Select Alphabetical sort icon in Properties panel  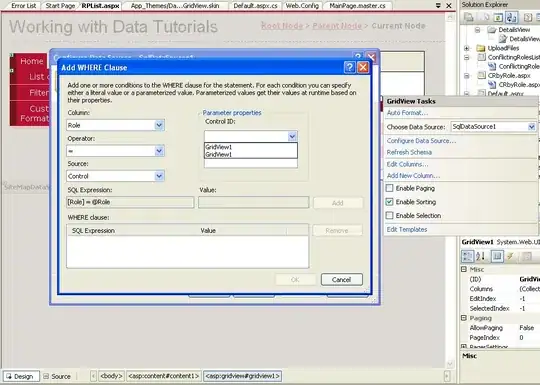481,256
